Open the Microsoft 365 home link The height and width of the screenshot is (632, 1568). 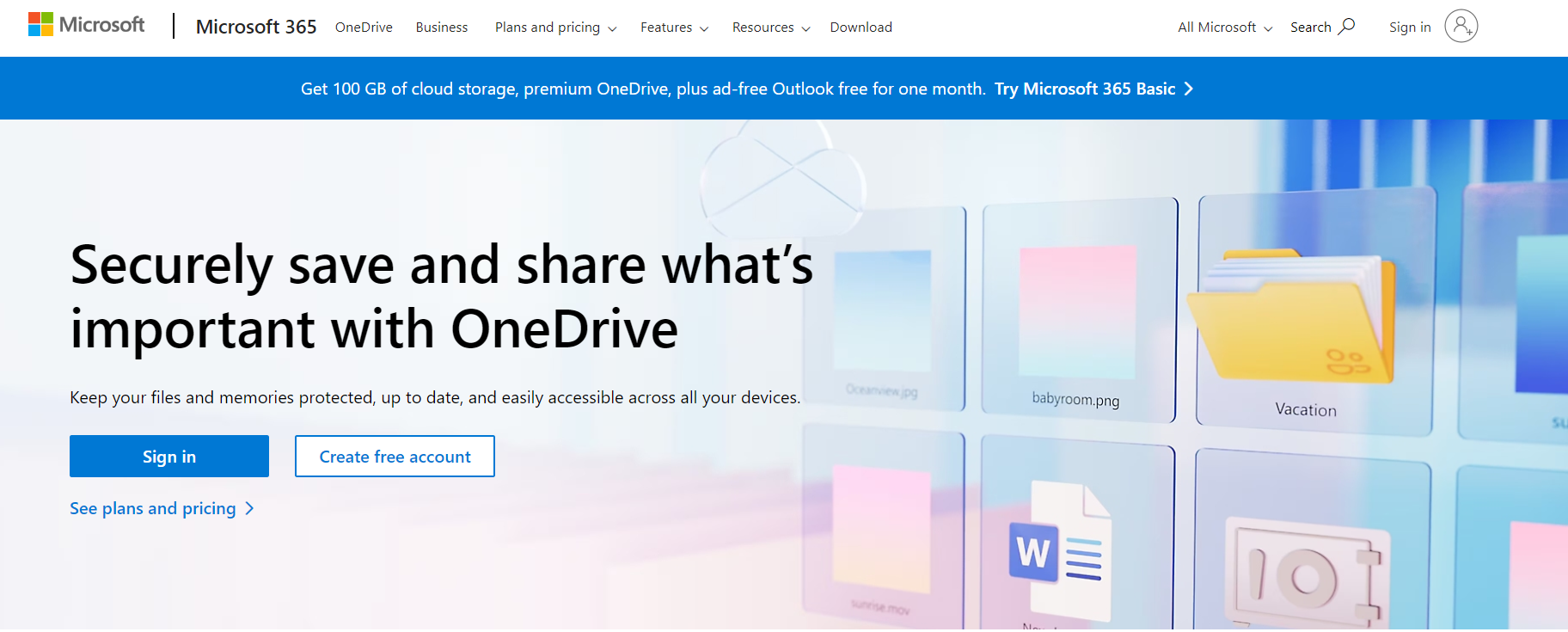click(256, 27)
